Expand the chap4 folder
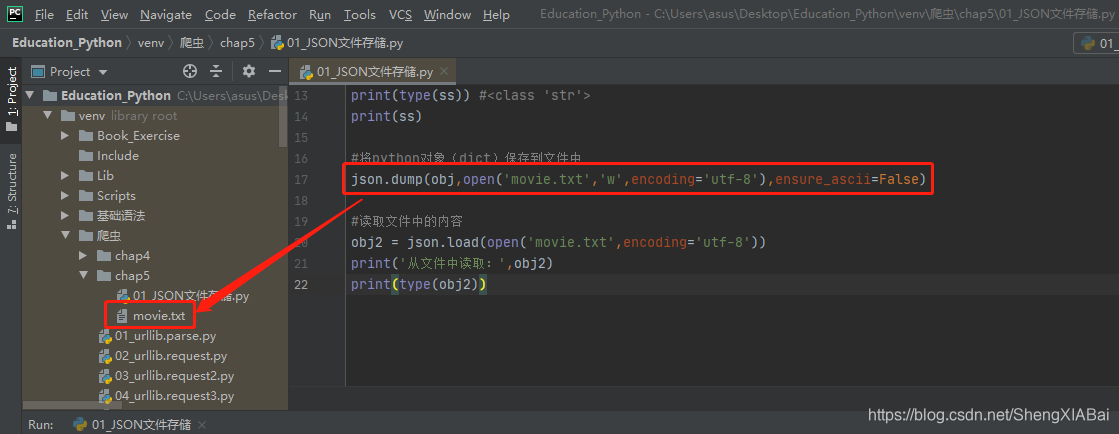The image size is (1119, 434). pyautogui.click(x=83, y=256)
